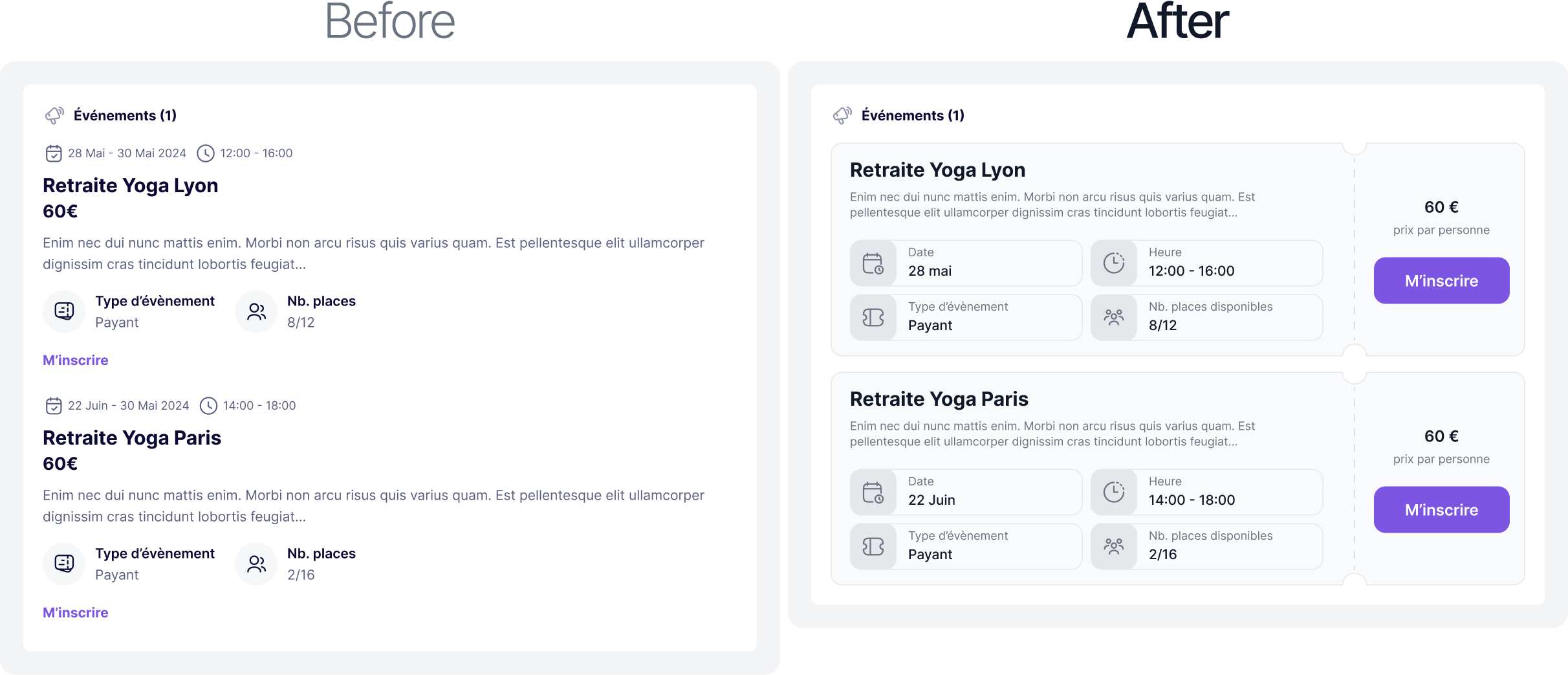Click the megaphone icon under the After heading

842,115
